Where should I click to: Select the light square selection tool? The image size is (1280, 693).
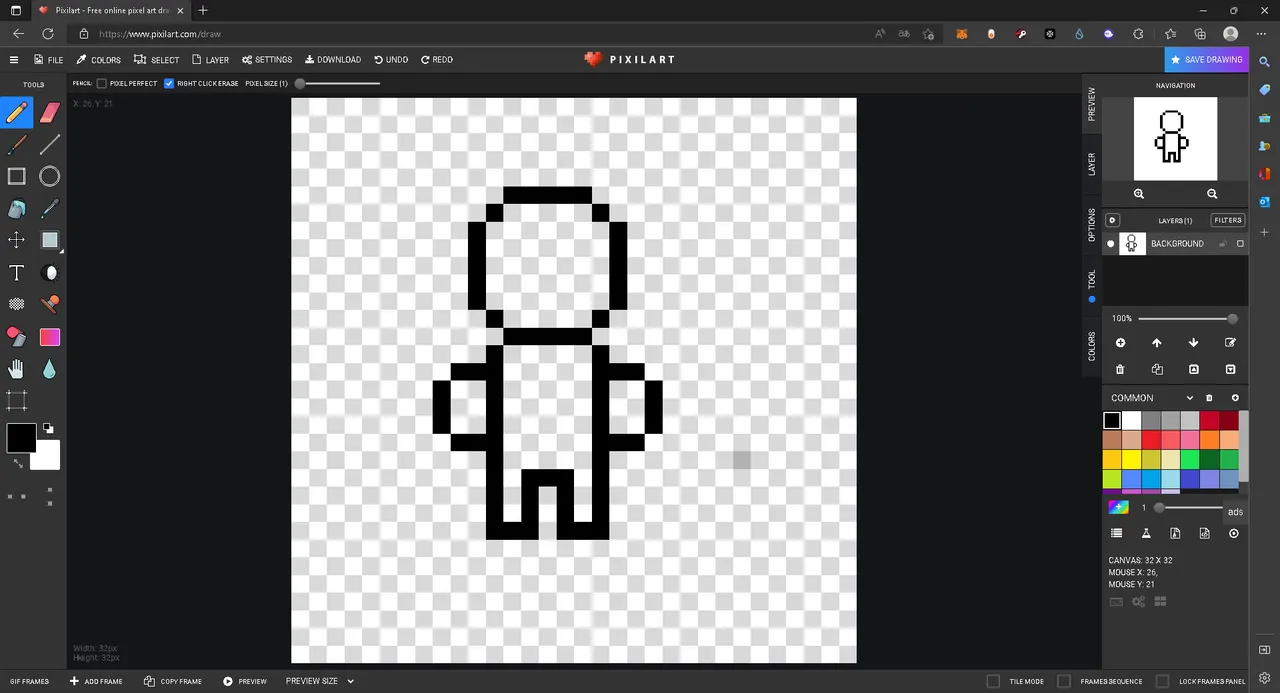[50, 240]
